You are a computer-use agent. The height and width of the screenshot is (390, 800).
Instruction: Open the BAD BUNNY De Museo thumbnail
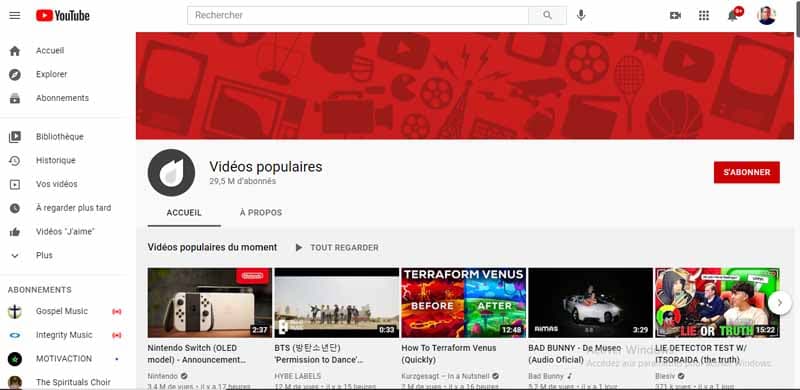(x=590, y=303)
